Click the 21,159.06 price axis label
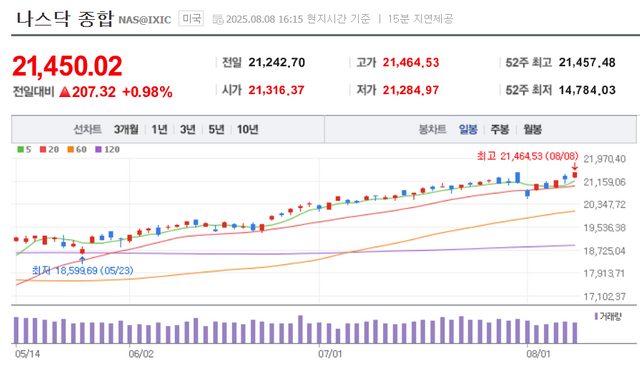Screen dimensions: 640x369 (x=605, y=182)
